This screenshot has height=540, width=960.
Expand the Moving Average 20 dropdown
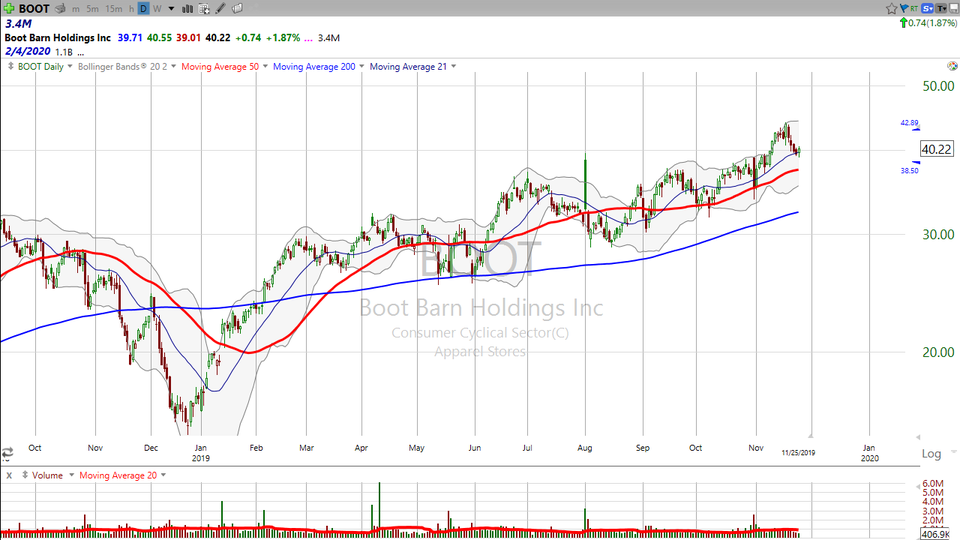[x=163, y=475]
